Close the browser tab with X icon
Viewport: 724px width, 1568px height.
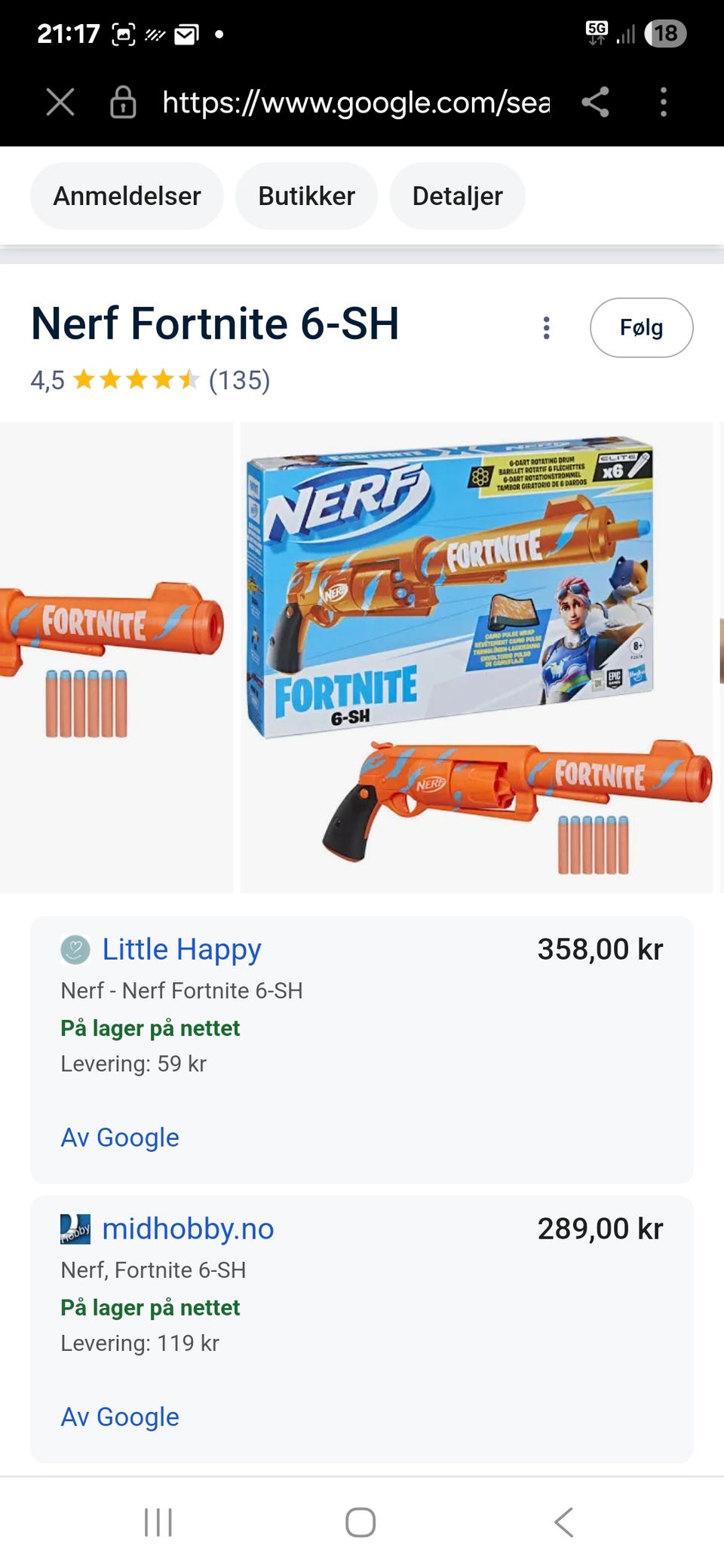60,102
